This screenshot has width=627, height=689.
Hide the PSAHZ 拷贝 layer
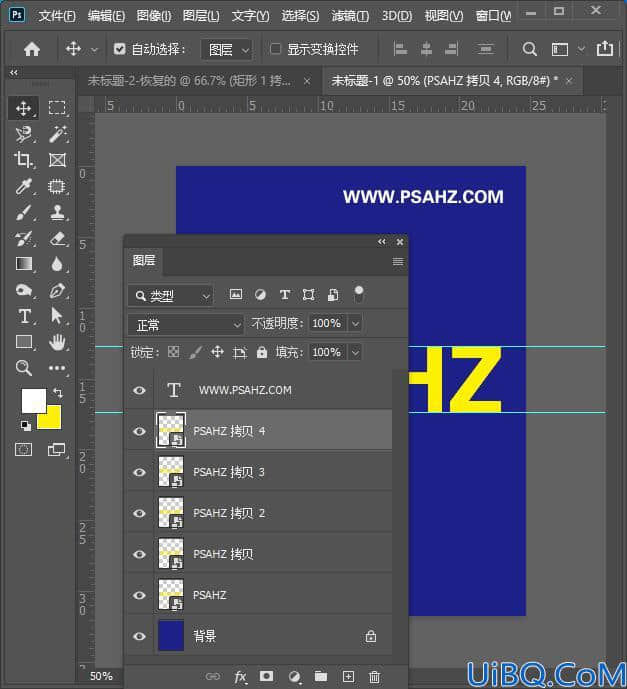(x=139, y=554)
